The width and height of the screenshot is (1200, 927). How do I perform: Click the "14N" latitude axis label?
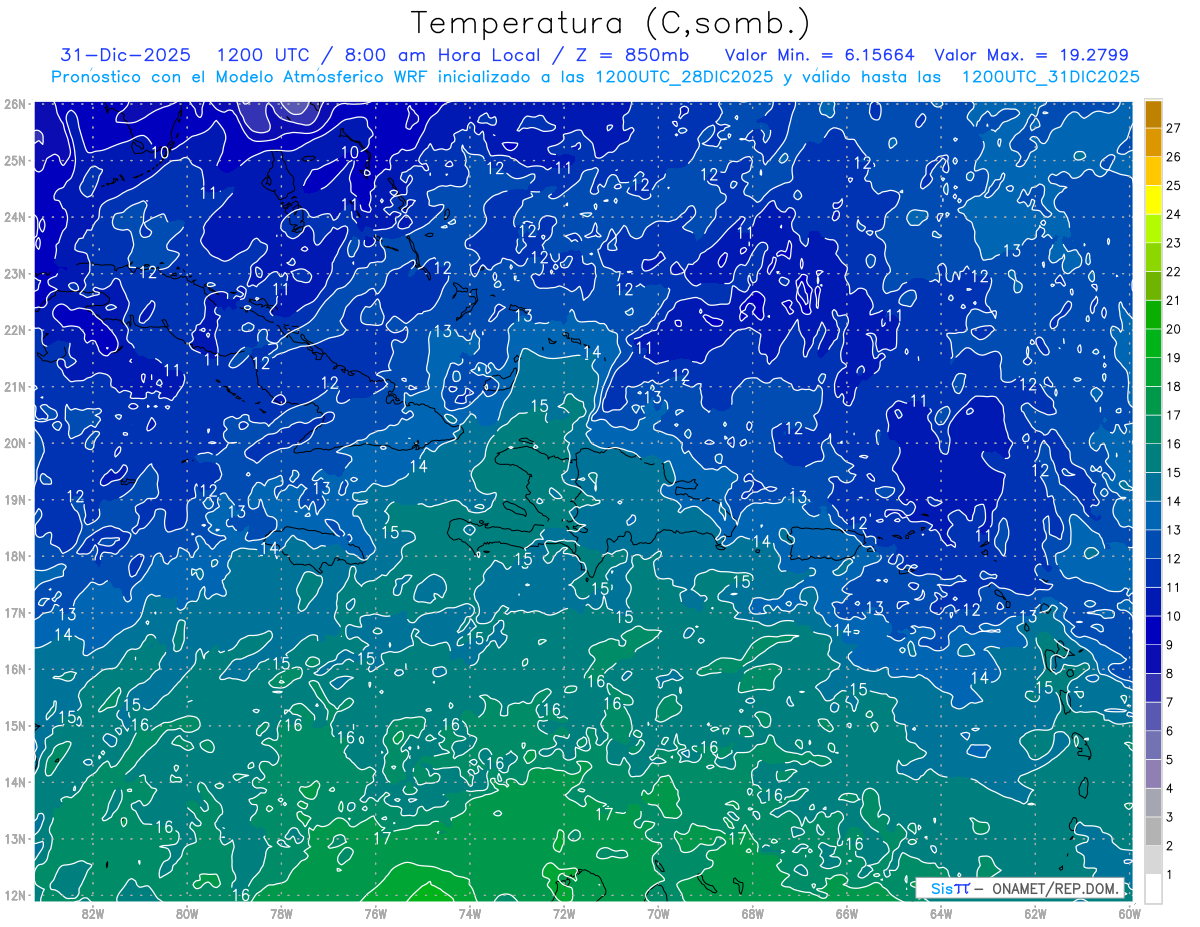pyautogui.click(x=14, y=782)
